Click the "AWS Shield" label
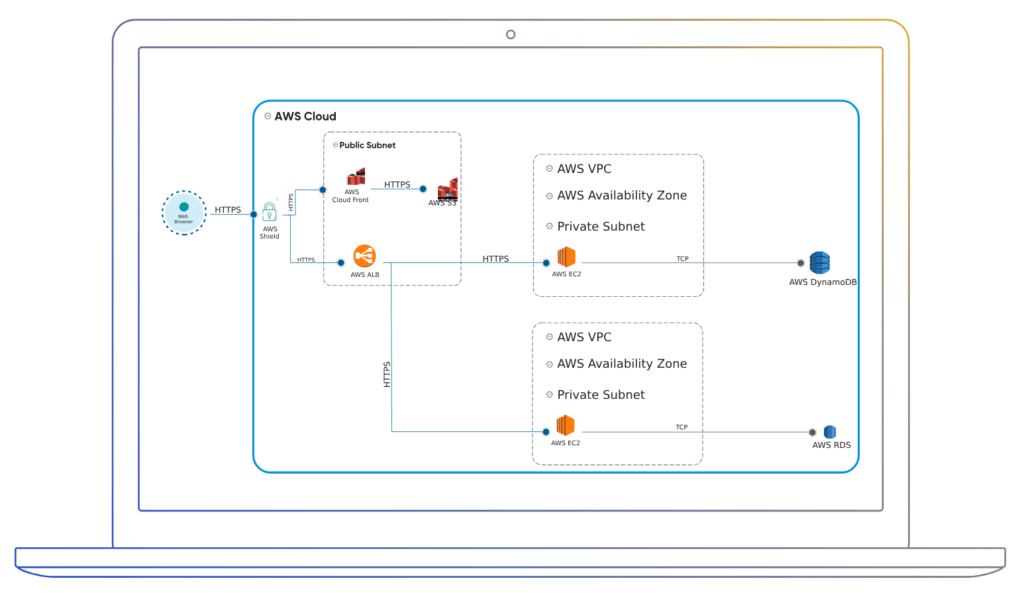 coord(270,232)
